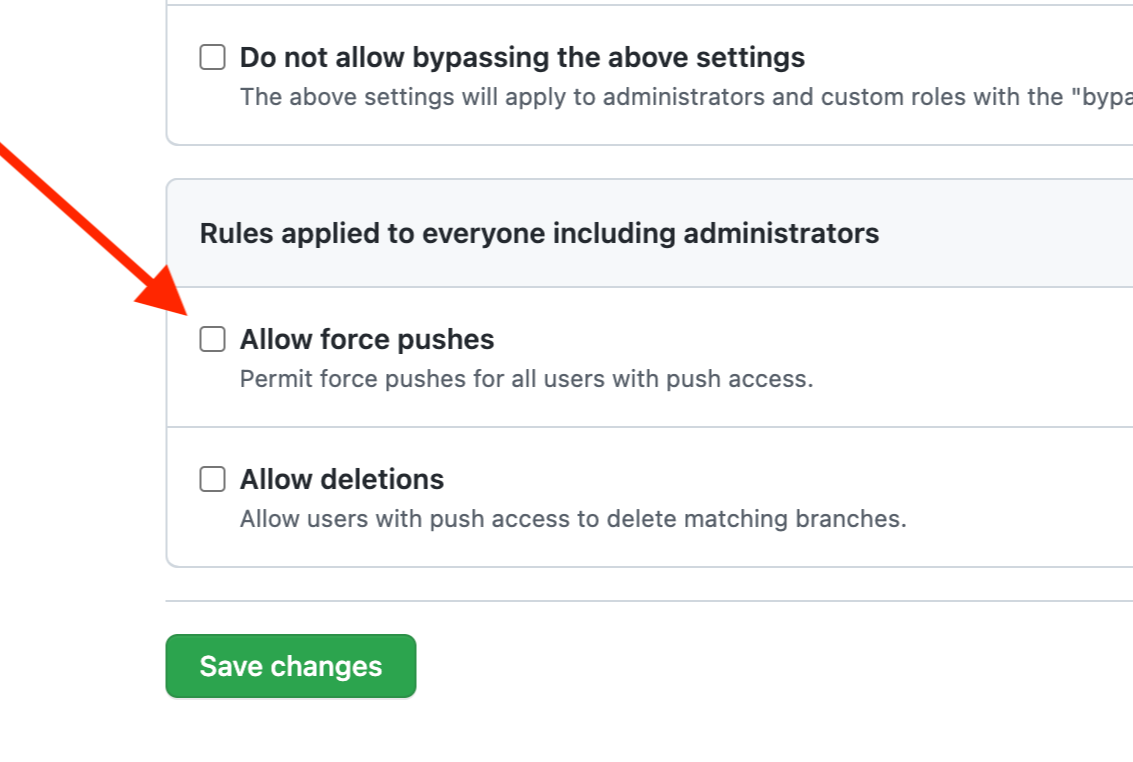Screen dimensions: 1133x762
Task: Tick the Allow deletions checkbox
Action: click(212, 479)
